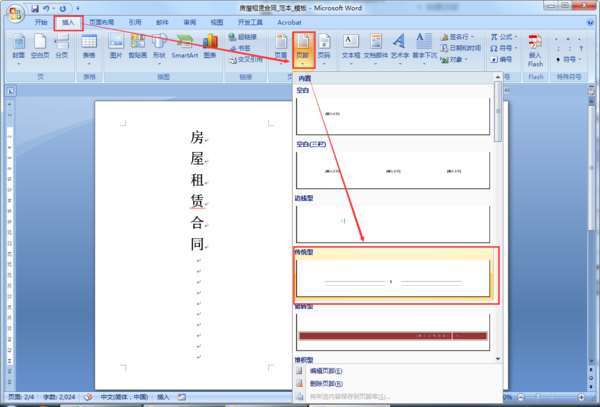Insert a 公式 equation
This screenshot has height=407, width=600.
[x=504, y=37]
